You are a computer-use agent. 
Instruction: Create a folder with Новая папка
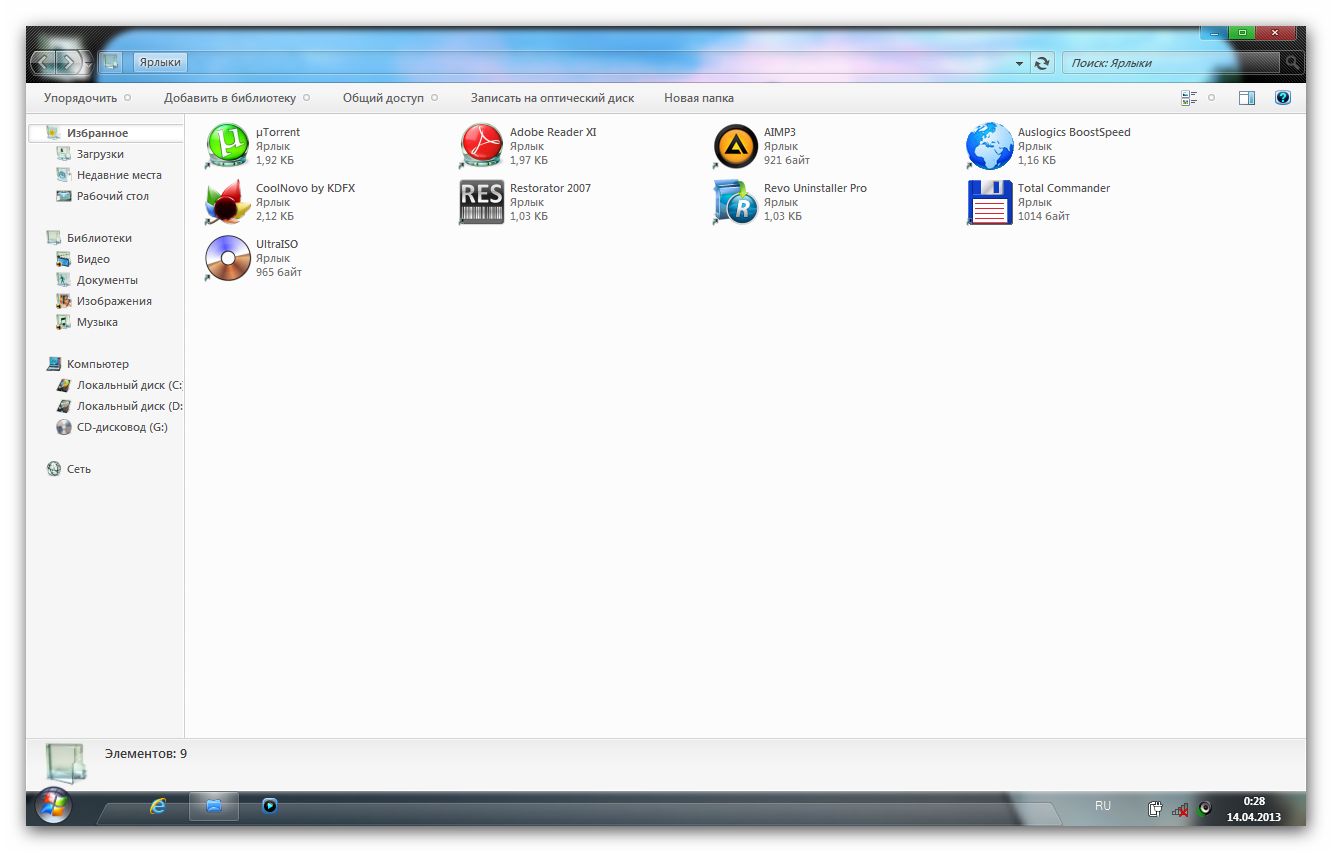point(699,98)
